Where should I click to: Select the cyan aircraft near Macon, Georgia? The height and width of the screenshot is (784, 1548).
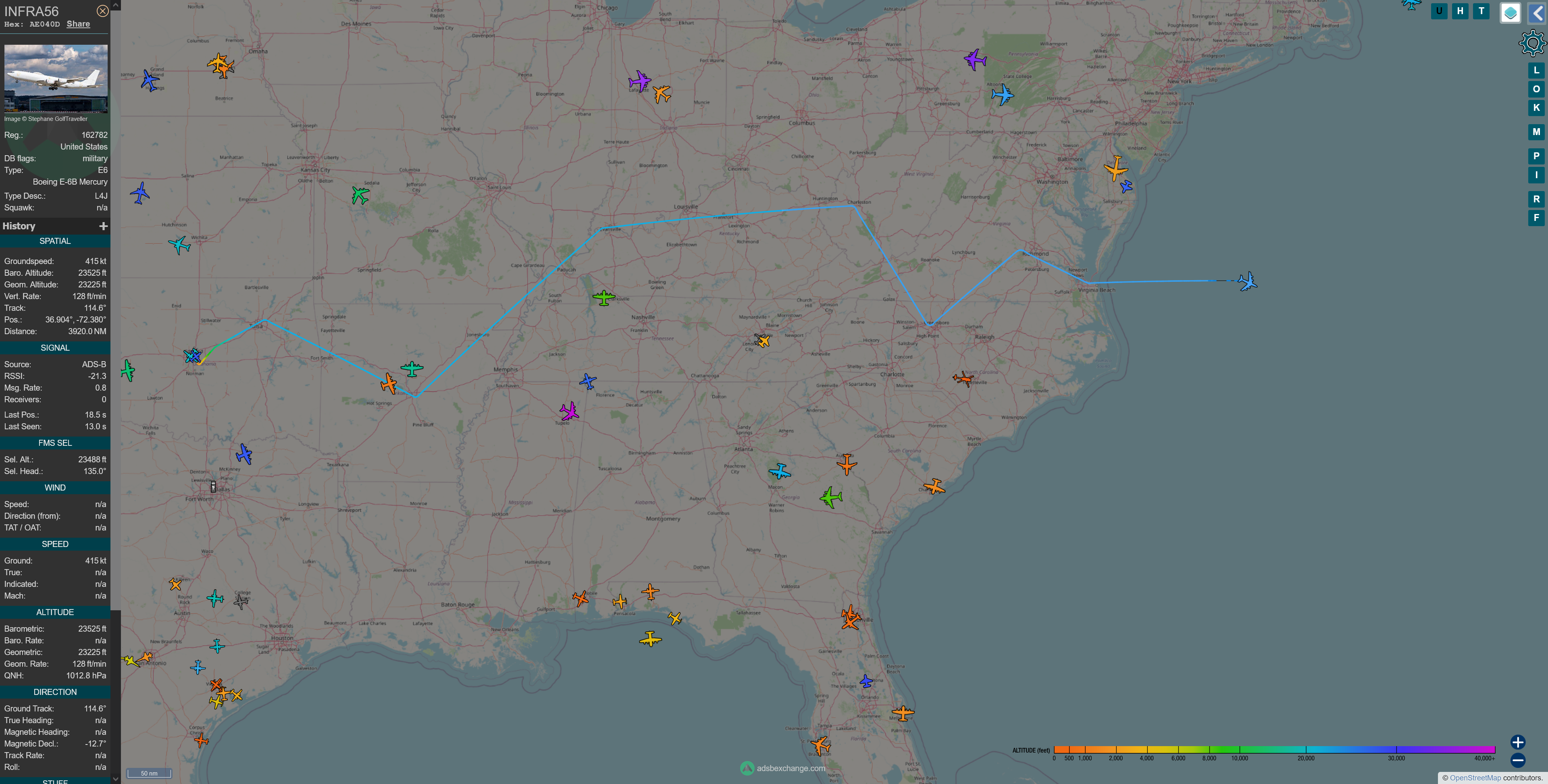[x=779, y=471]
